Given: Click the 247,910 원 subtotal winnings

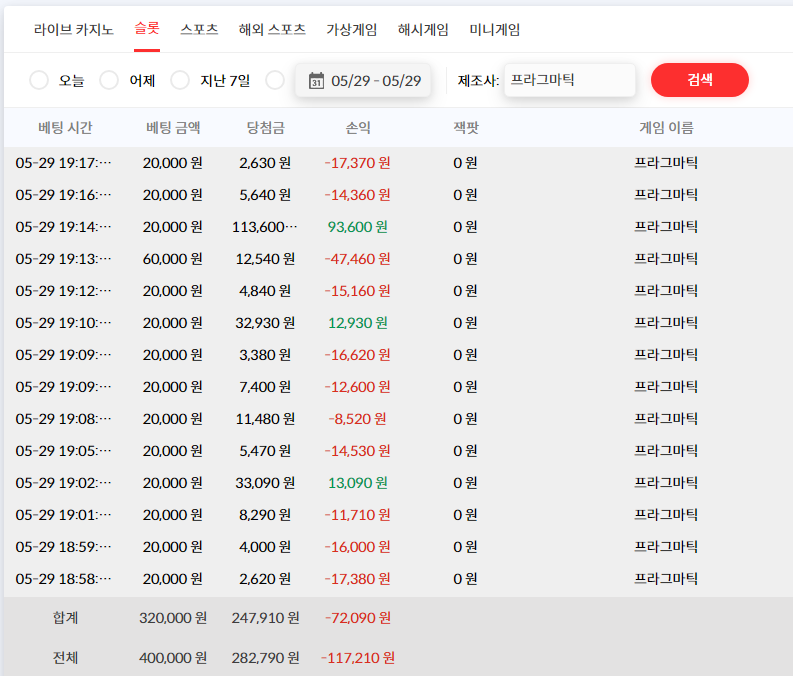Looking at the screenshot, I should [266, 617].
